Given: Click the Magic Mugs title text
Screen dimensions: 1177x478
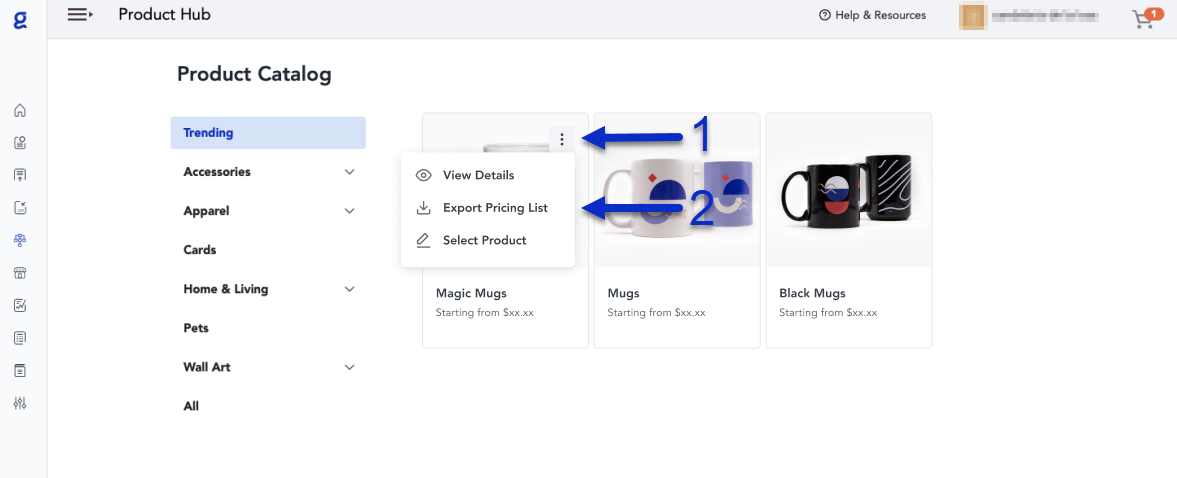Looking at the screenshot, I should tap(471, 293).
